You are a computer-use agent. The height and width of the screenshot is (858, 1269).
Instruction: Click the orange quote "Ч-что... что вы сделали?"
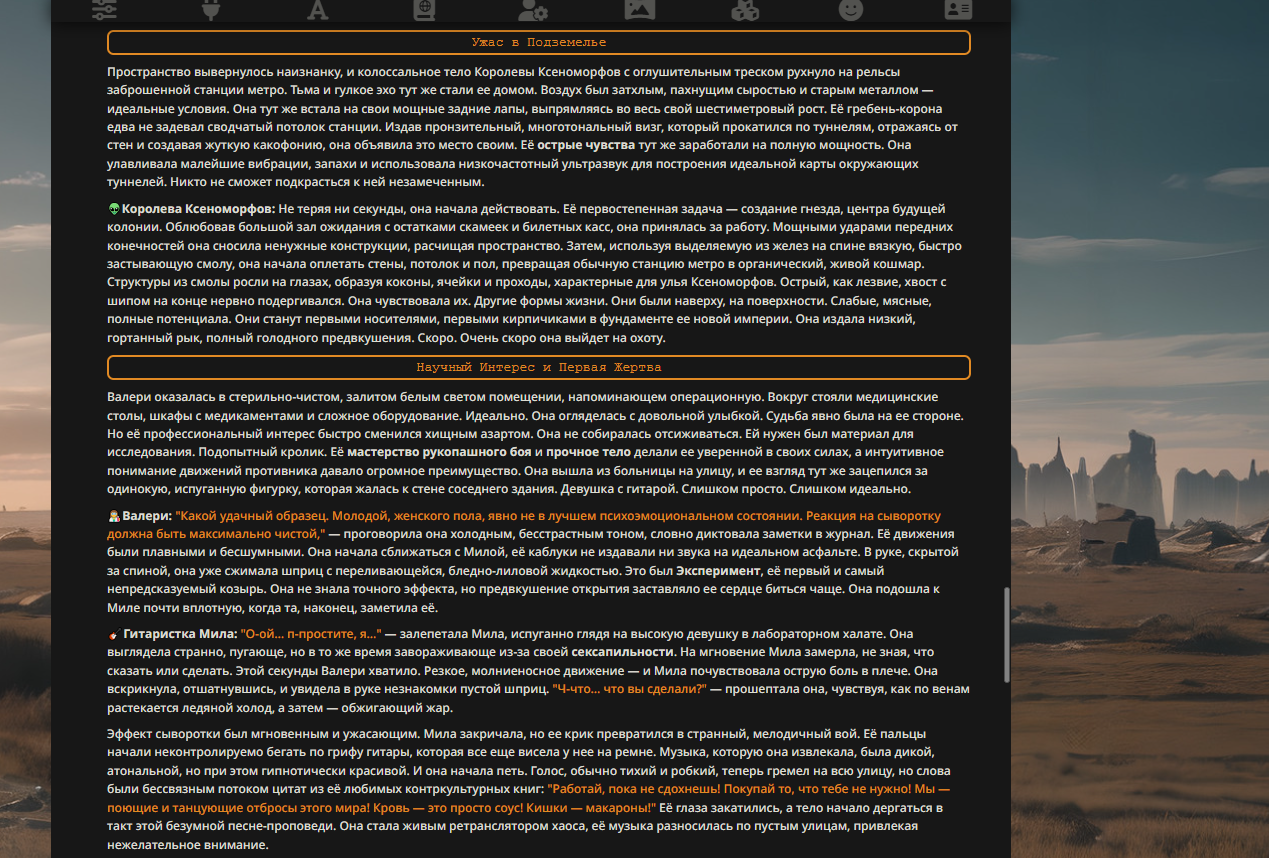point(630,689)
